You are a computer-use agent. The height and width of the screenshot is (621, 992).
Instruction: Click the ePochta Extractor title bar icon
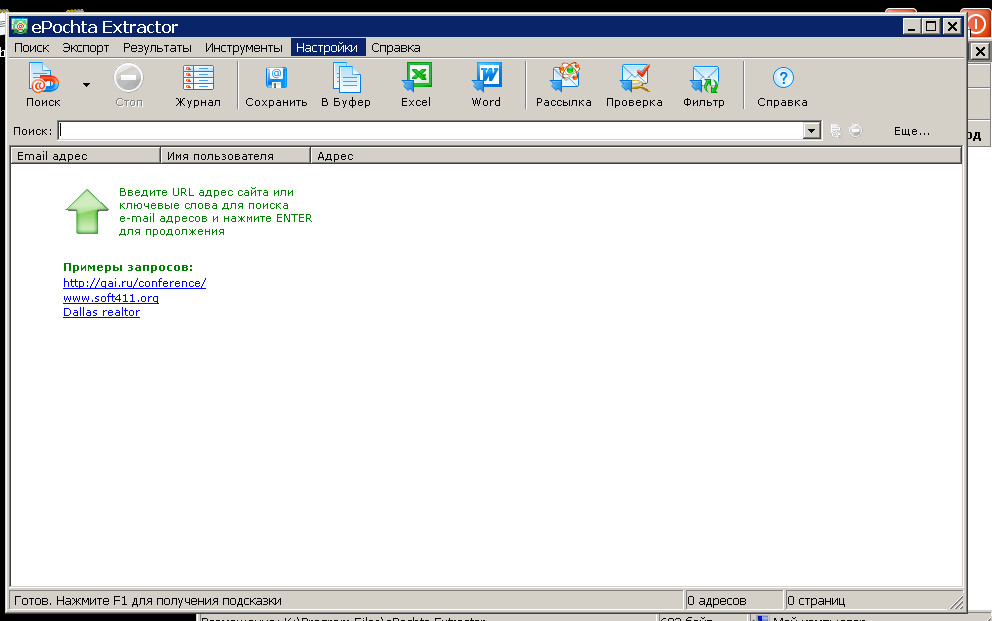pyautogui.click(x=20, y=27)
